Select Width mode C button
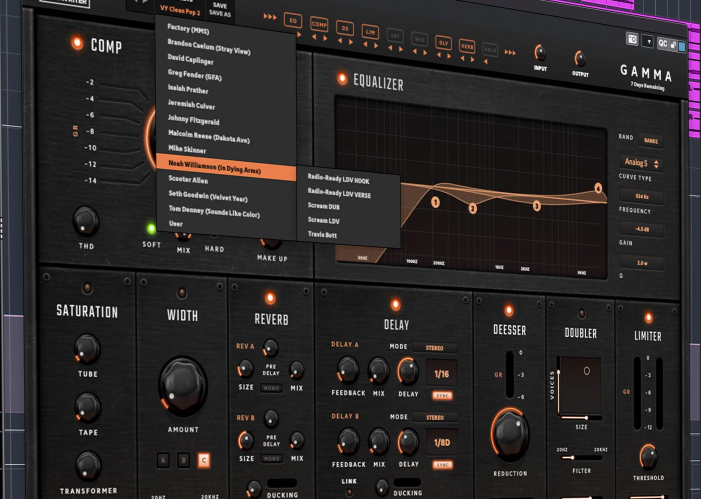 (x=204, y=461)
